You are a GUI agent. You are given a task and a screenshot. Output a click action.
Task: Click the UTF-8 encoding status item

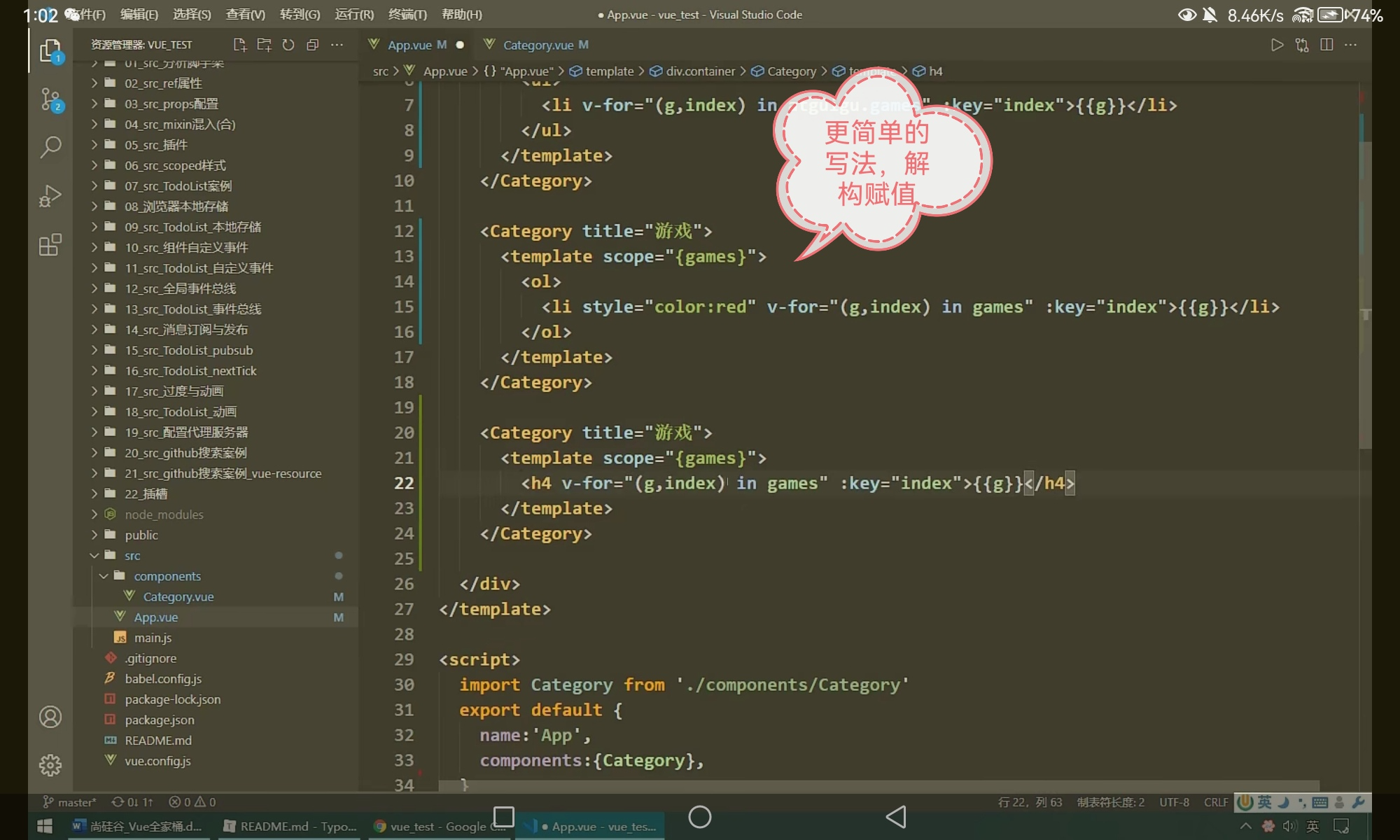pyautogui.click(x=1174, y=802)
